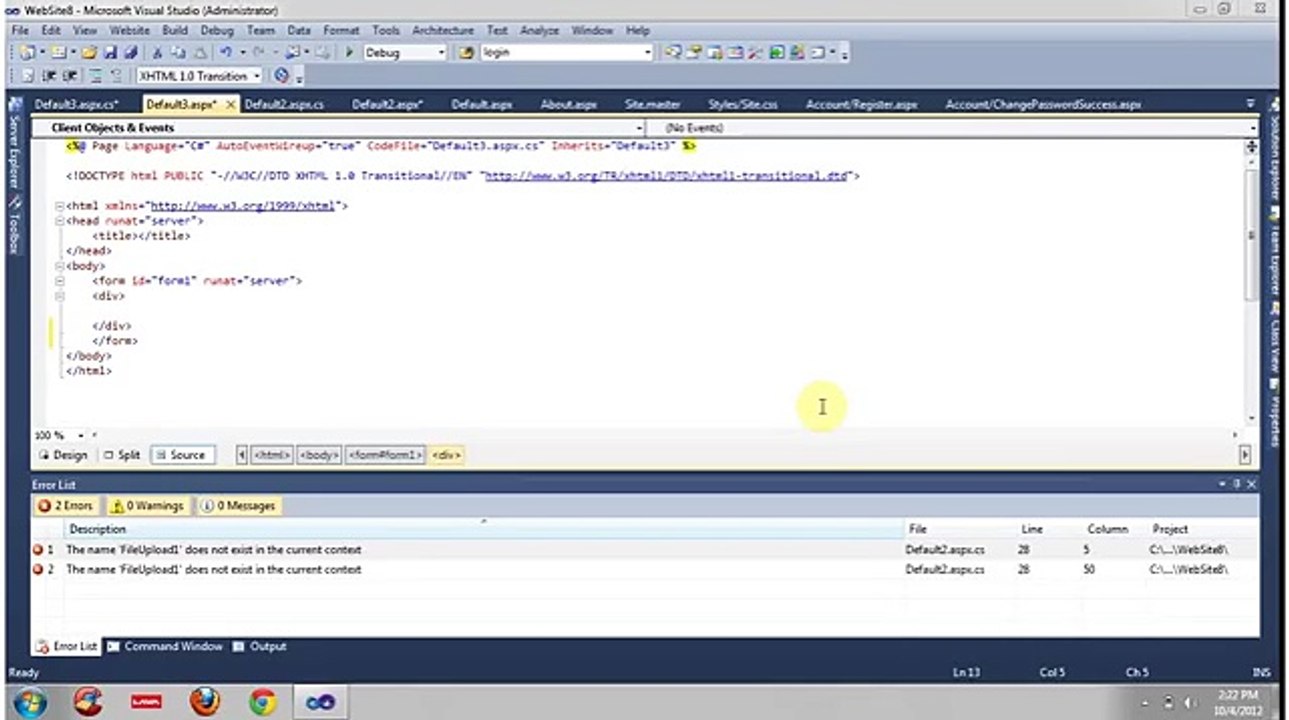Click the tag navigator left arrow button
The height and width of the screenshot is (720, 1289).
coord(242,455)
